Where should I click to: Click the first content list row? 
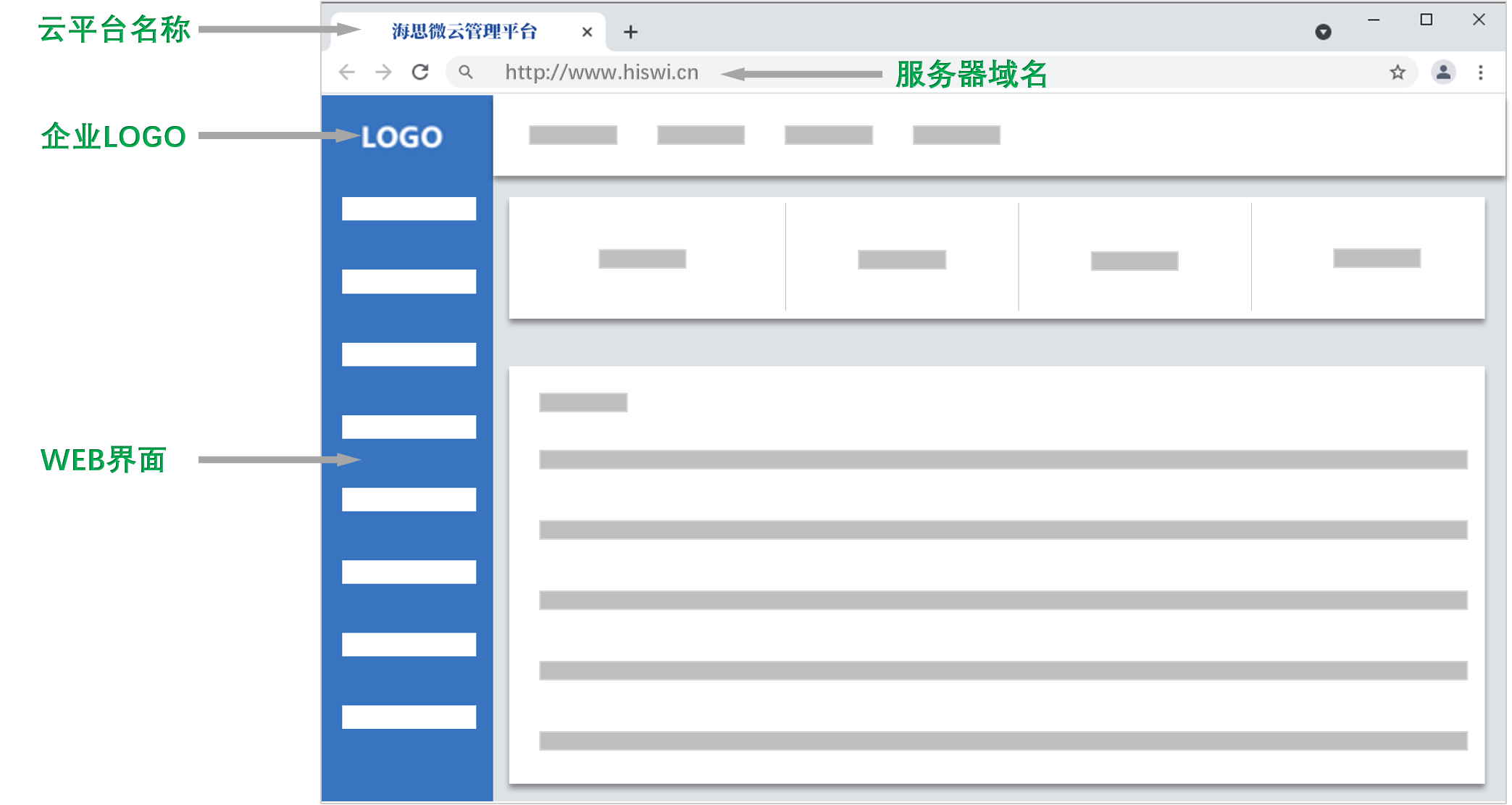[1003, 459]
